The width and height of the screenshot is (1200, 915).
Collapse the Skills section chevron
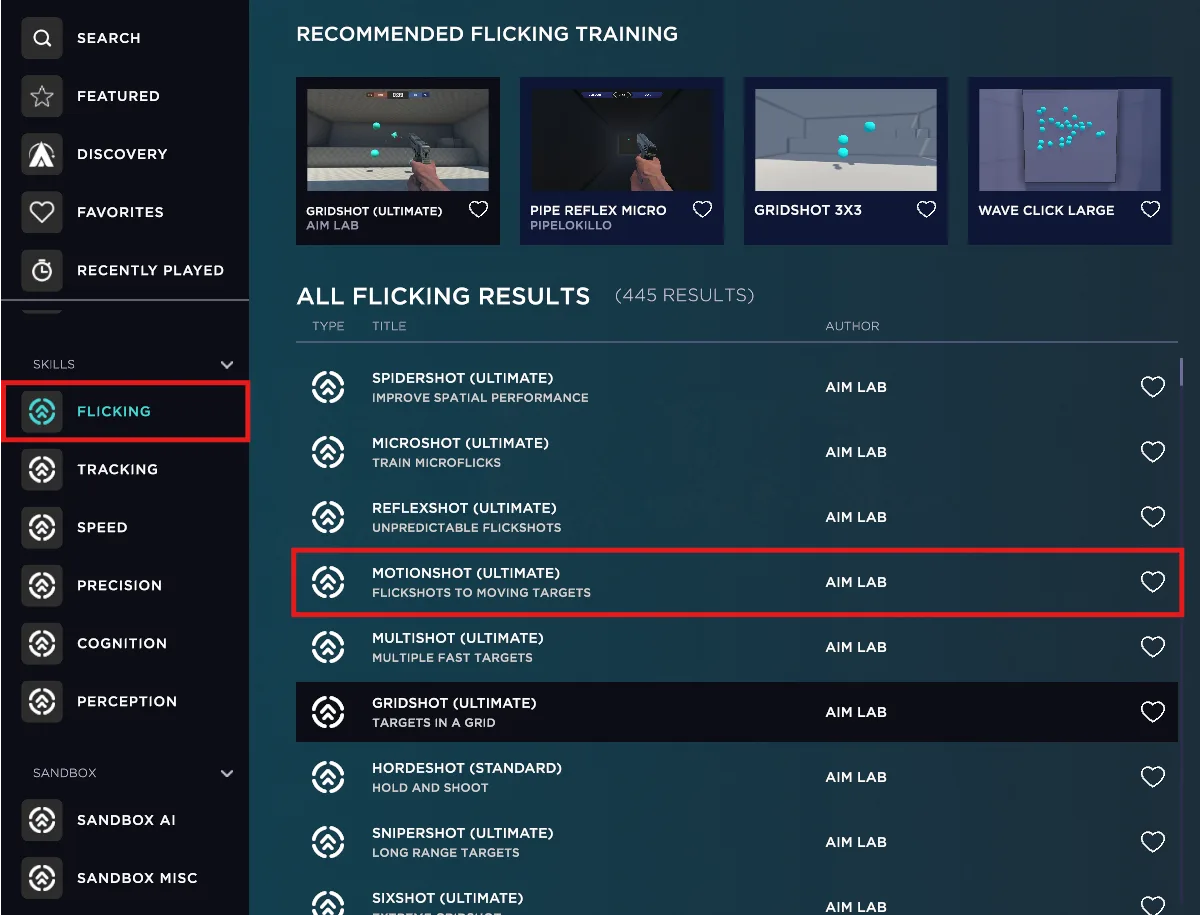[x=227, y=365]
